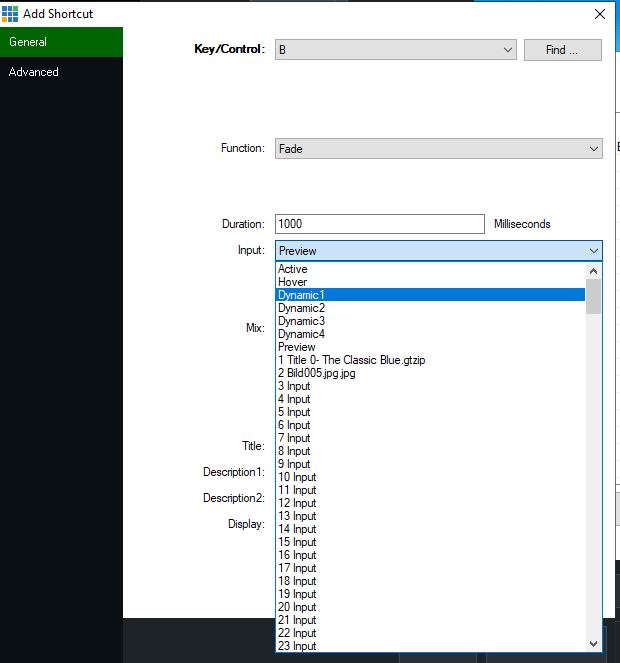Select 1 Title 0- The Classic Blue.gtzip

(x=351, y=360)
